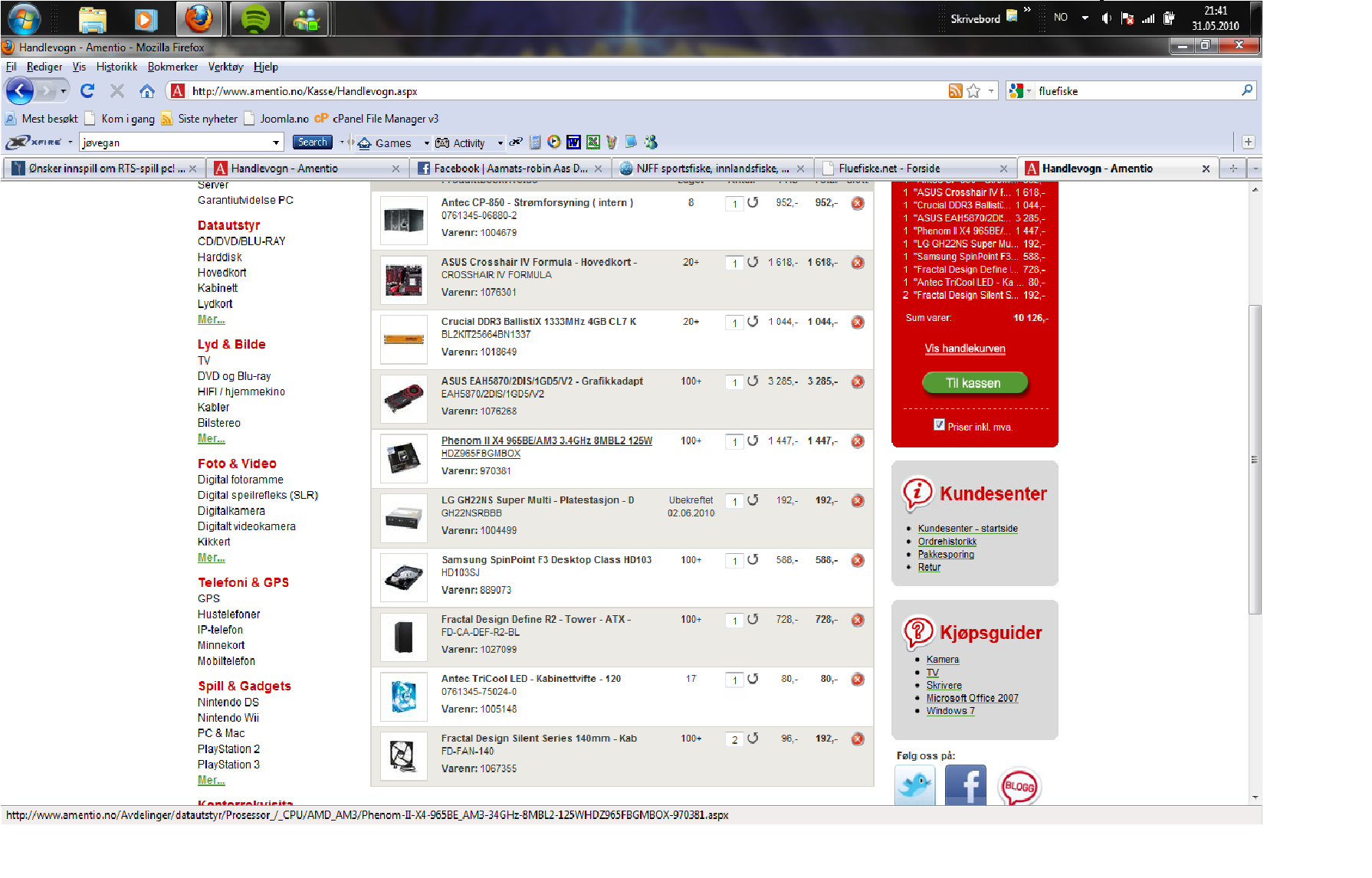Image resolution: width=1372 pixels, height=878 pixels.
Task: Open the Excel icon in Xfire toolbar
Action: pyautogui.click(x=592, y=143)
